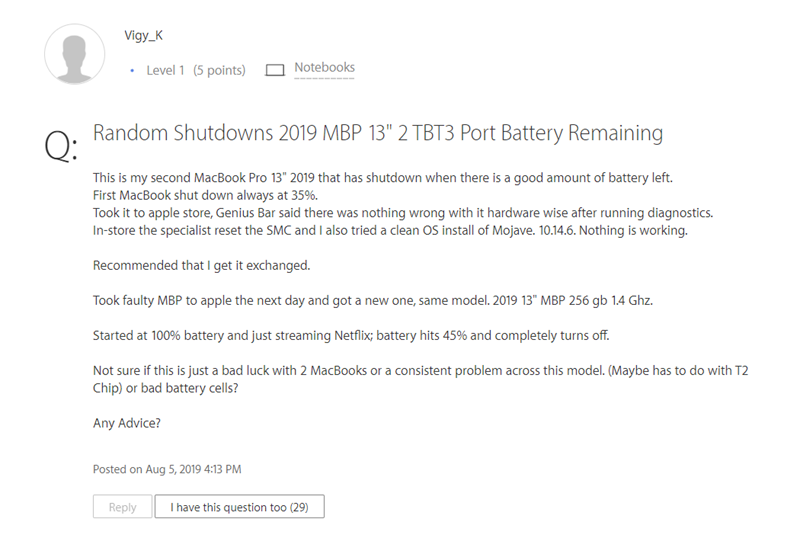Click the Reply button
The height and width of the screenshot is (554, 800).
pyautogui.click(x=122, y=507)
